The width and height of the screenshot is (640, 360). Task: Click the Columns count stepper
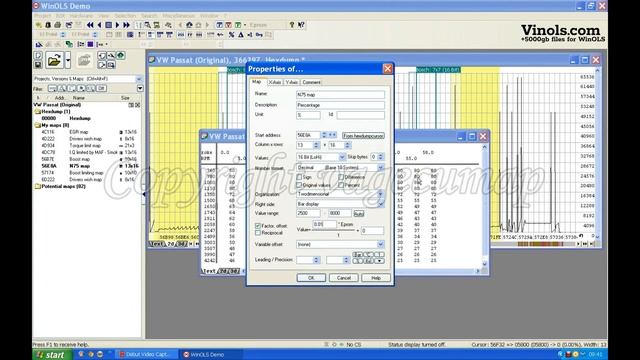(316, 145)
